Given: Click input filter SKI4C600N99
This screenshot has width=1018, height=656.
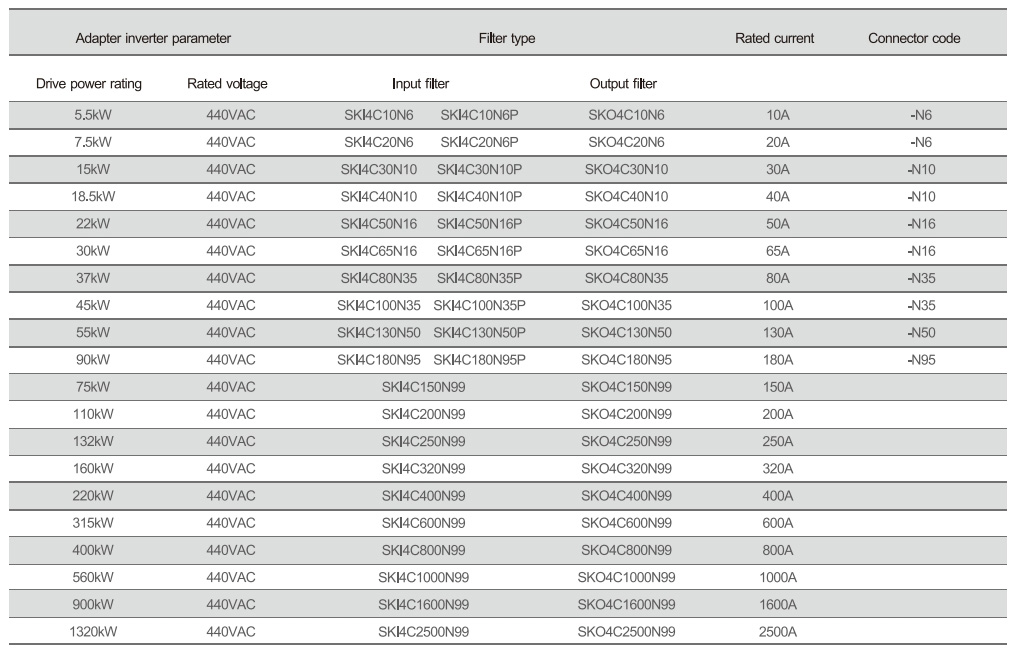Looking at the screenshot, I should pyautogui.click(x=423, y=524).
